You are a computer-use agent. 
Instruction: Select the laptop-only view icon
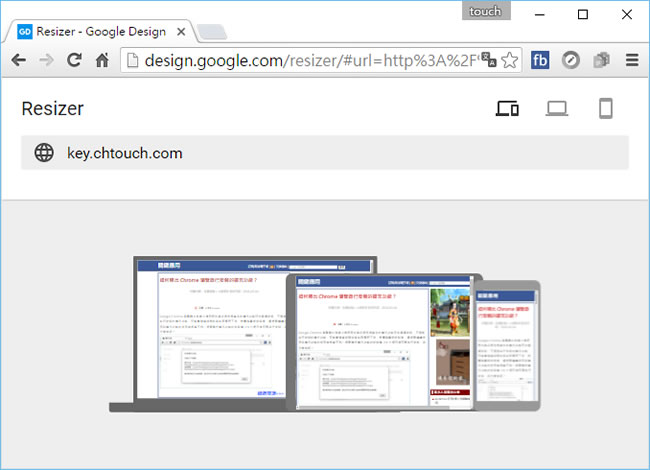557,109
